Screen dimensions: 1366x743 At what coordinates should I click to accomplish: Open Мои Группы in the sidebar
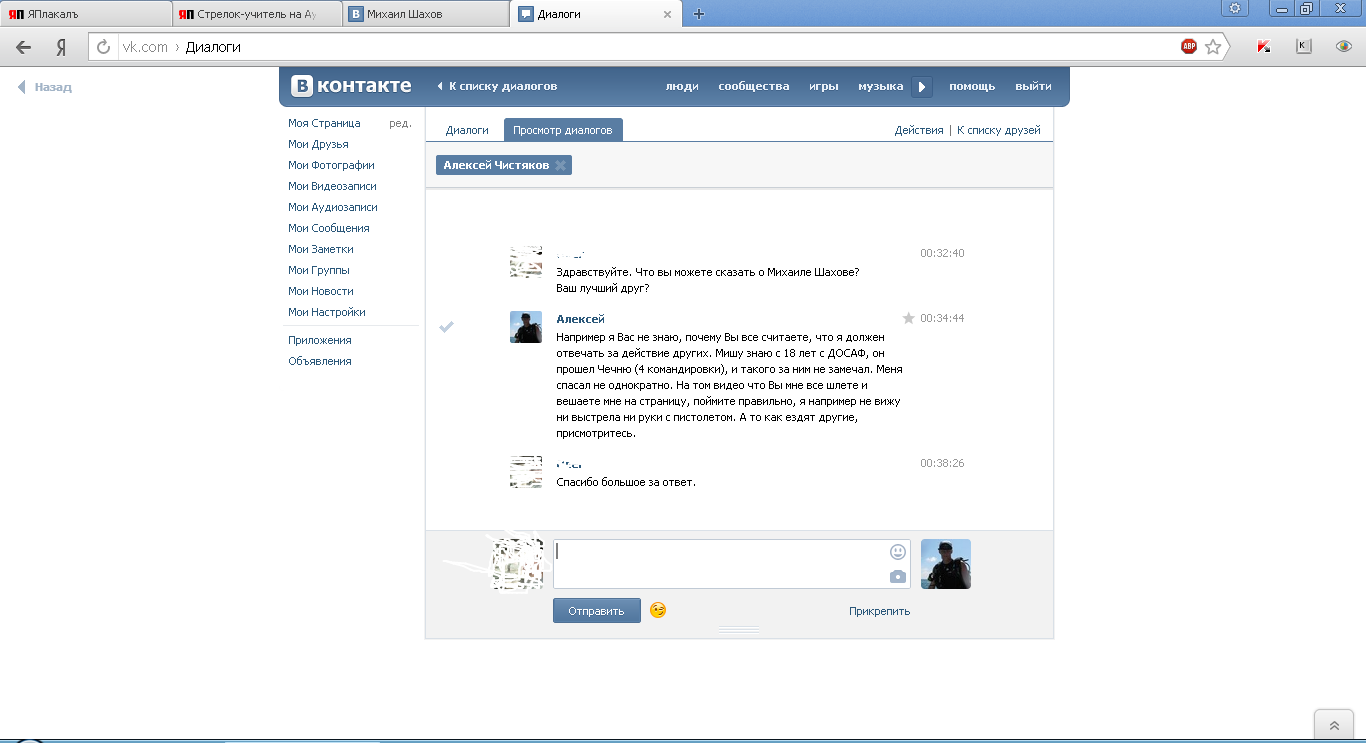point(319,270)
